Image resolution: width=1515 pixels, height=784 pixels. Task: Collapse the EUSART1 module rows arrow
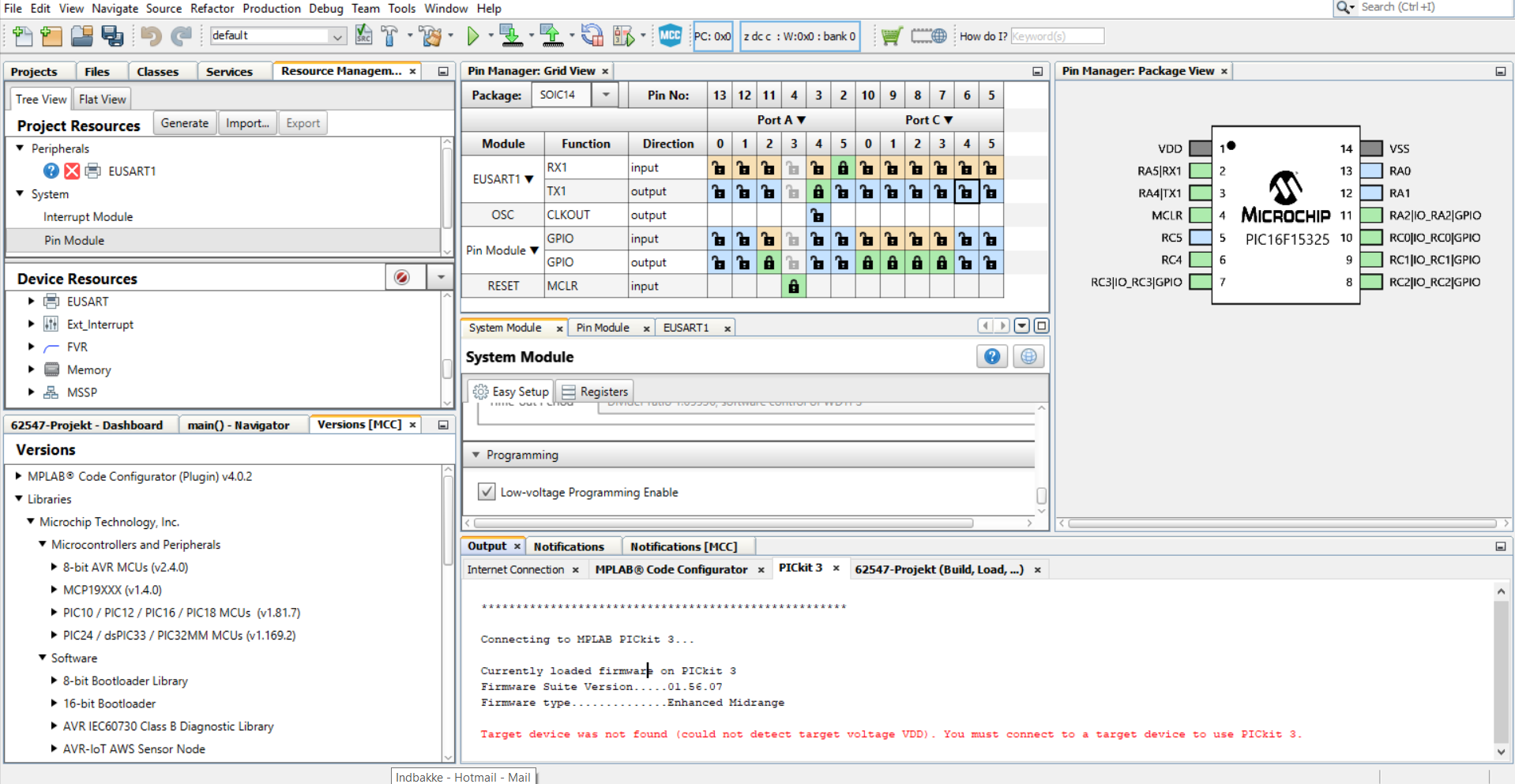coord(529,179)
